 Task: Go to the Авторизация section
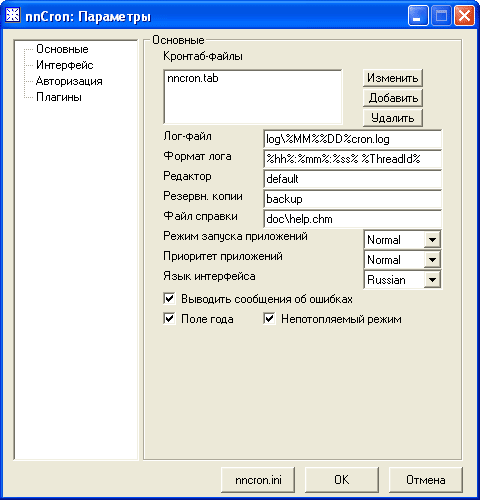tap(69, 81)
